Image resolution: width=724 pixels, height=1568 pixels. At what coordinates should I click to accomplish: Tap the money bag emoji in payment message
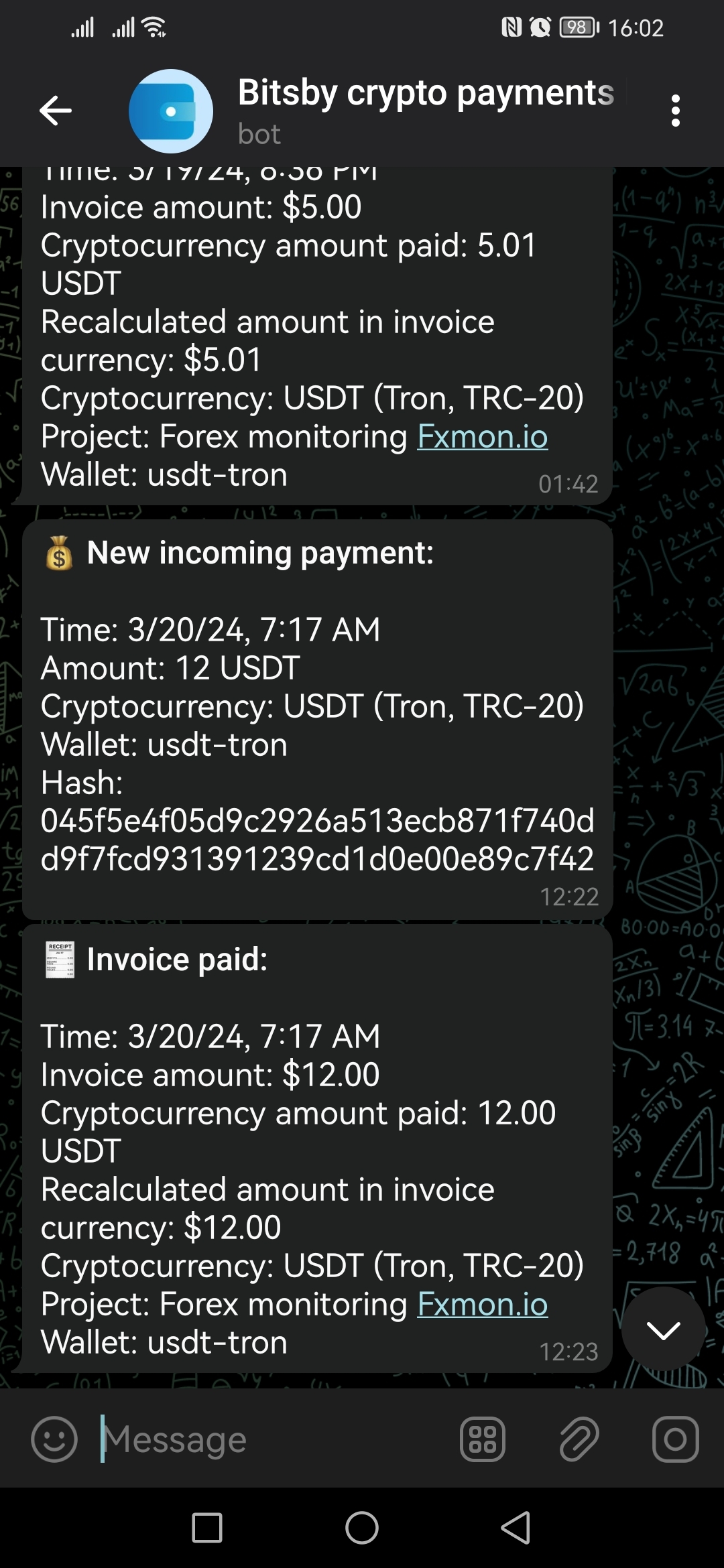point(59,553)
